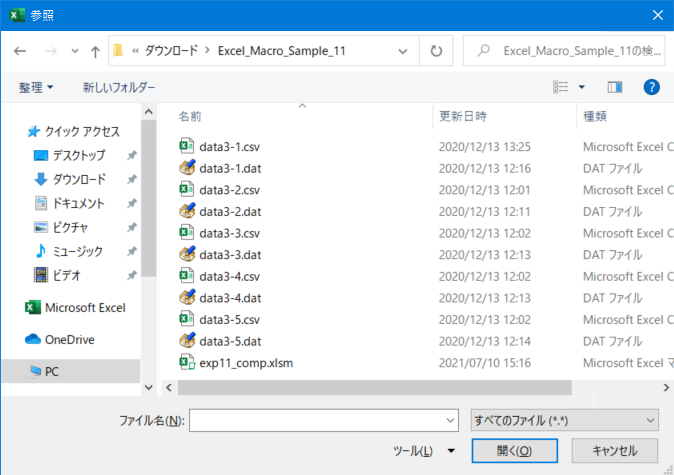The height and width of the screenshot is (475, 674).
Task: Toggle the preview pane icon
Action: 614,87
